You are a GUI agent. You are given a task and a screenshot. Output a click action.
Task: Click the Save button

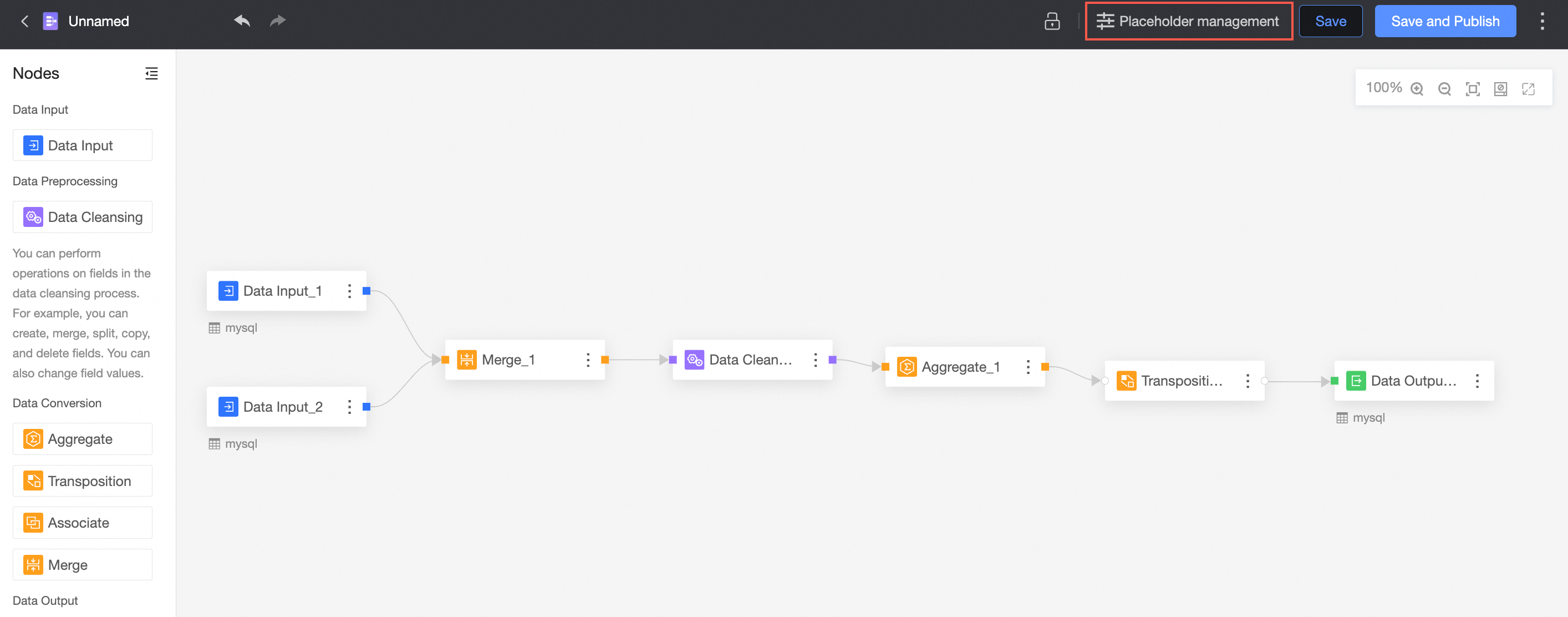1331,21
